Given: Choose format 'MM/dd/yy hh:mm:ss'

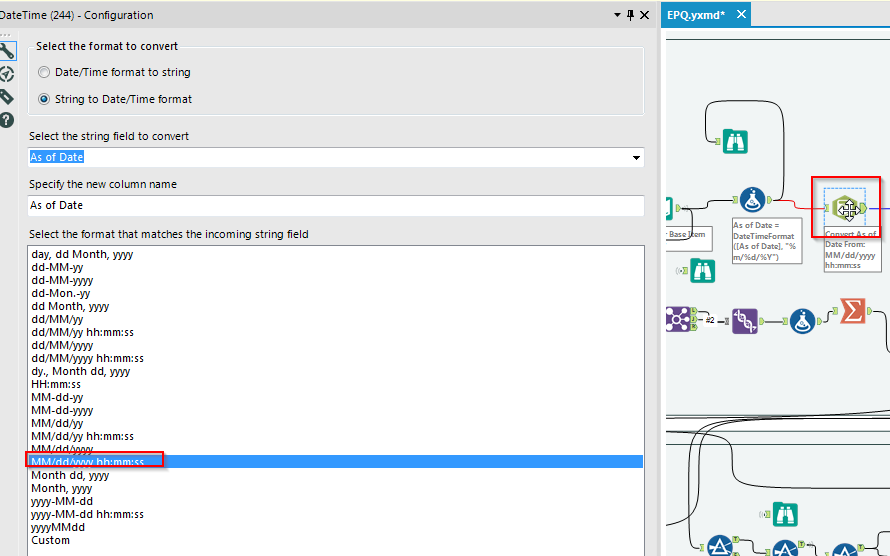Looking at the screenshot, I should (83, 437).
